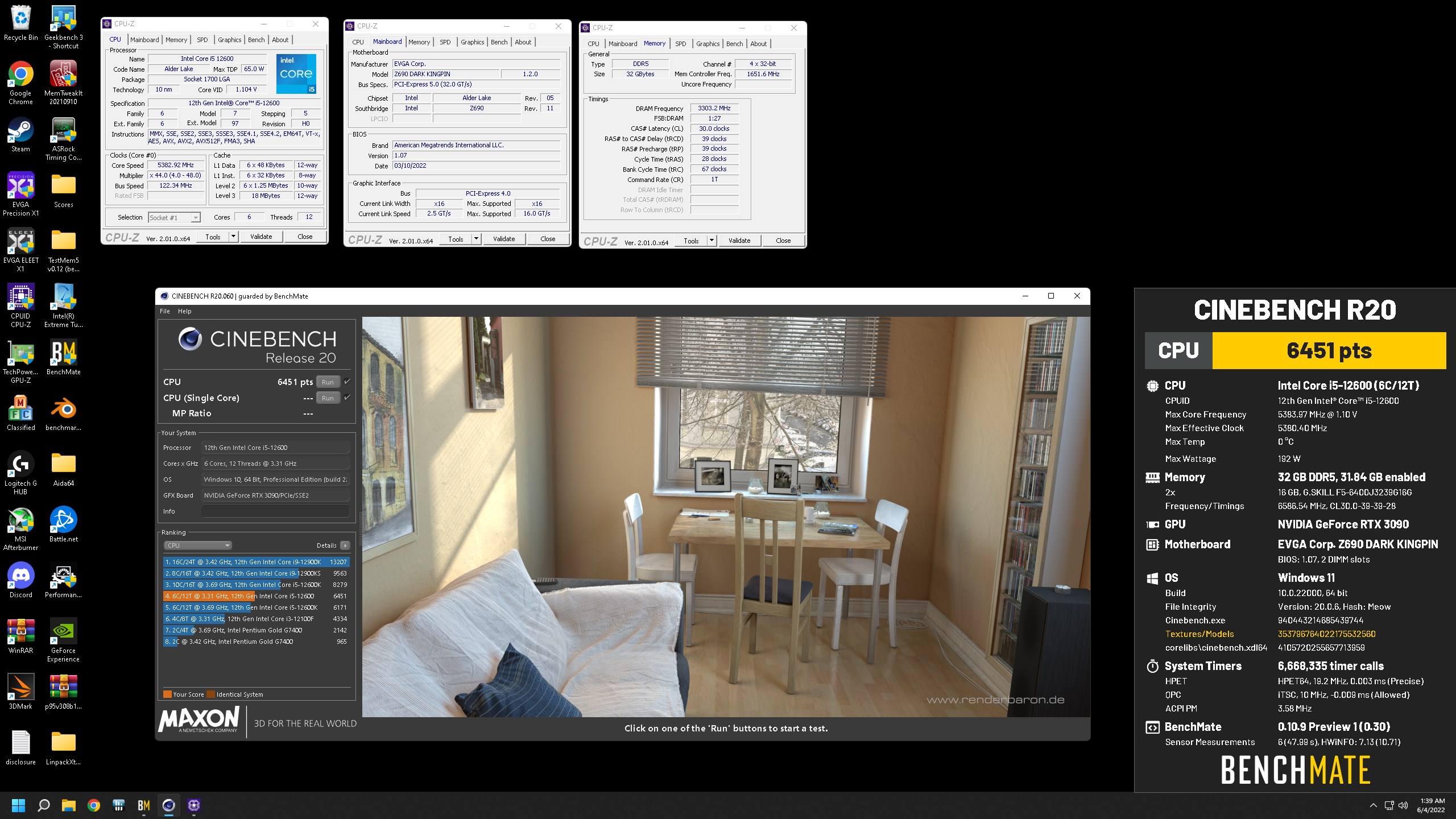Screen dimensions: 1456x819
Task: Click Validate in first CPU-Z window
Action: pos(261,237)
